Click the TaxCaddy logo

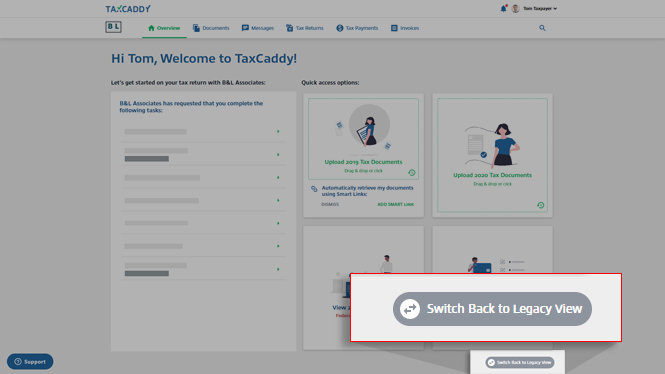(x=128, y=8)
